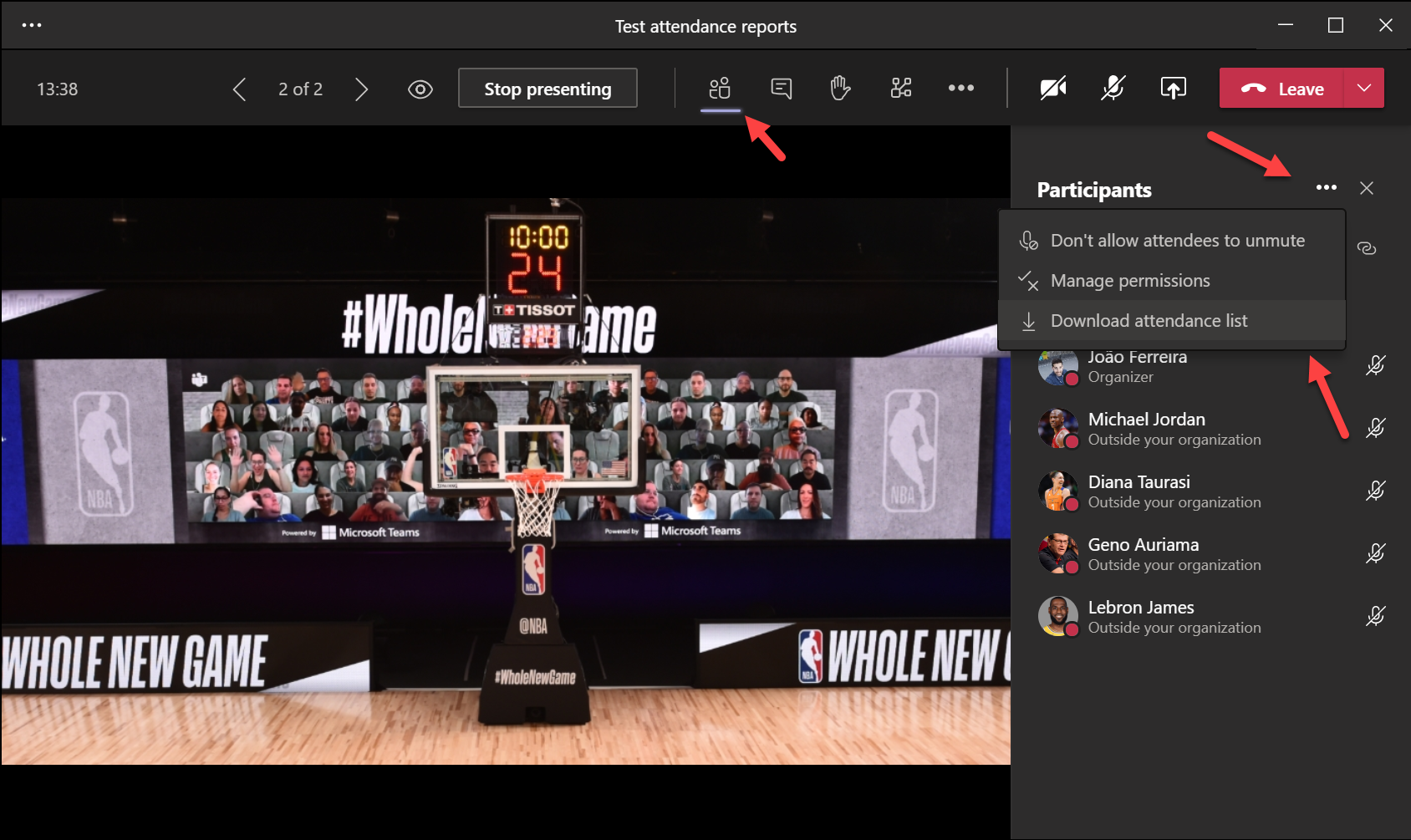This screenshot has width=1411, height=840.
Task: Toggle private view eye icon
Action: 420,89
